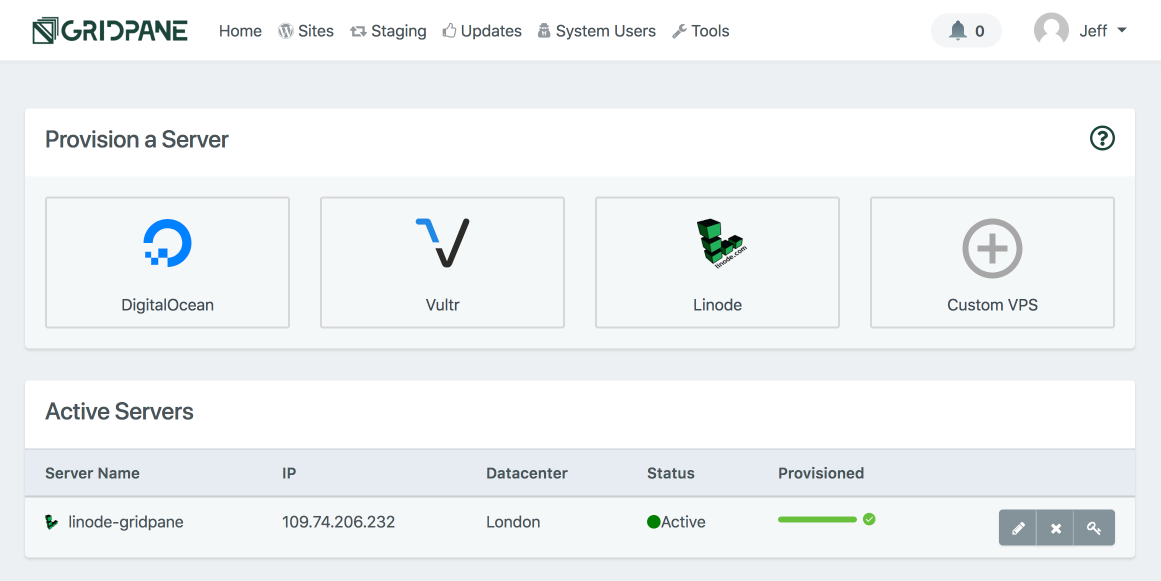Edit linode-gridpane server with pencil icon
This screenshot has width=1161, height=581.
1018,528
